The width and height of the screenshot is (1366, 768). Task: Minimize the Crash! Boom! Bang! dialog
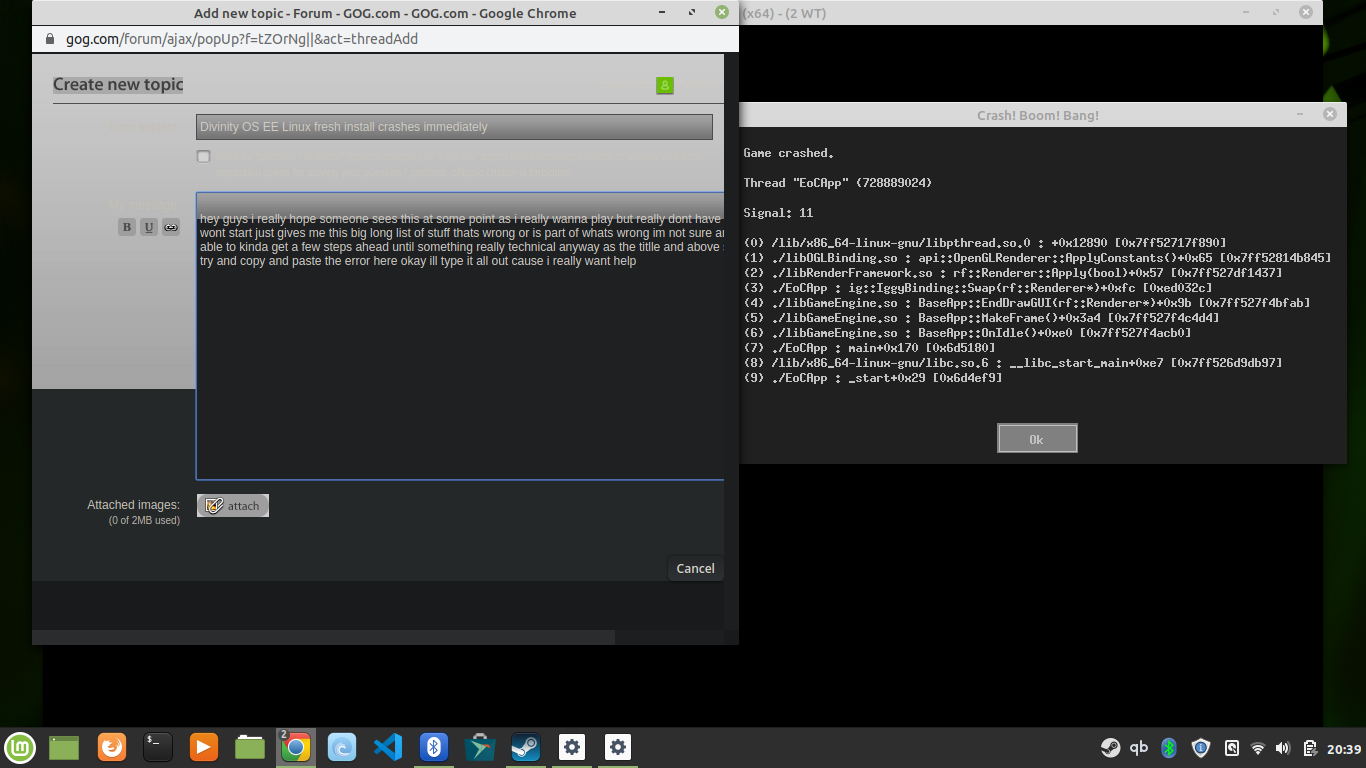(x=1299, y=115)
